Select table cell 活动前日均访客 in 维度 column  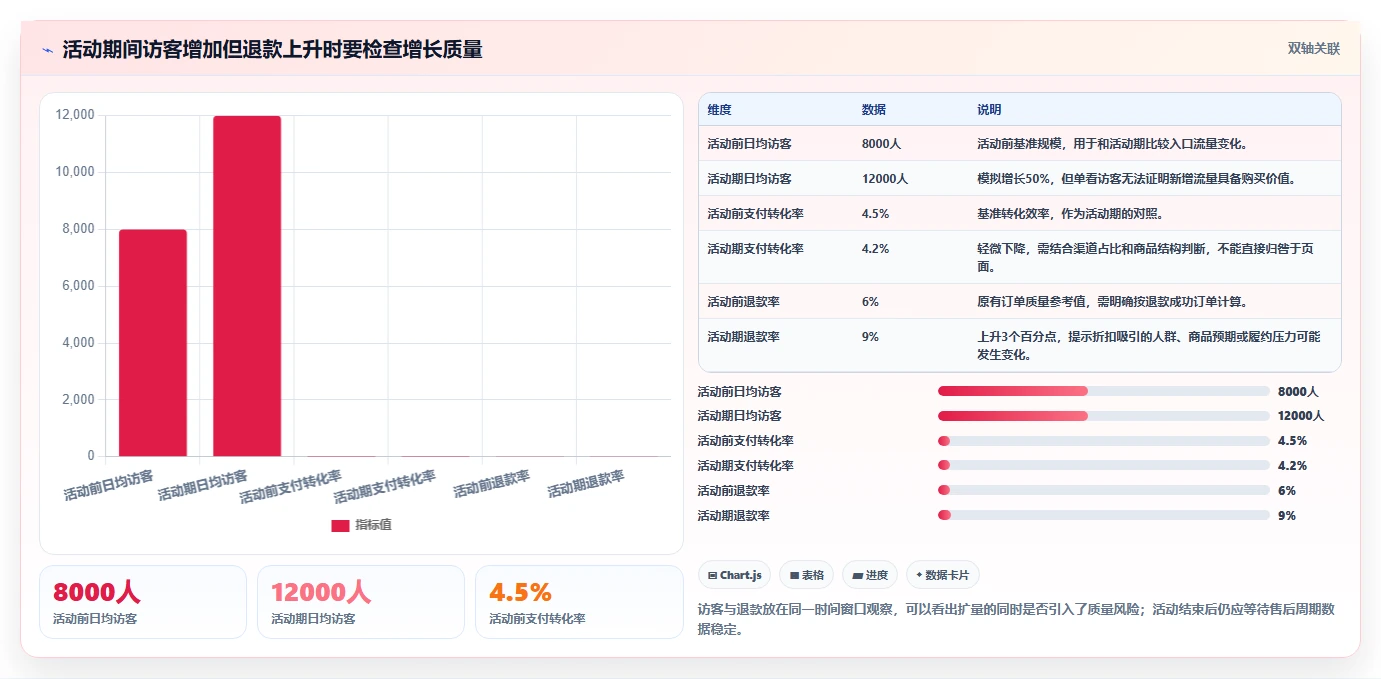(x=749, y=144)
